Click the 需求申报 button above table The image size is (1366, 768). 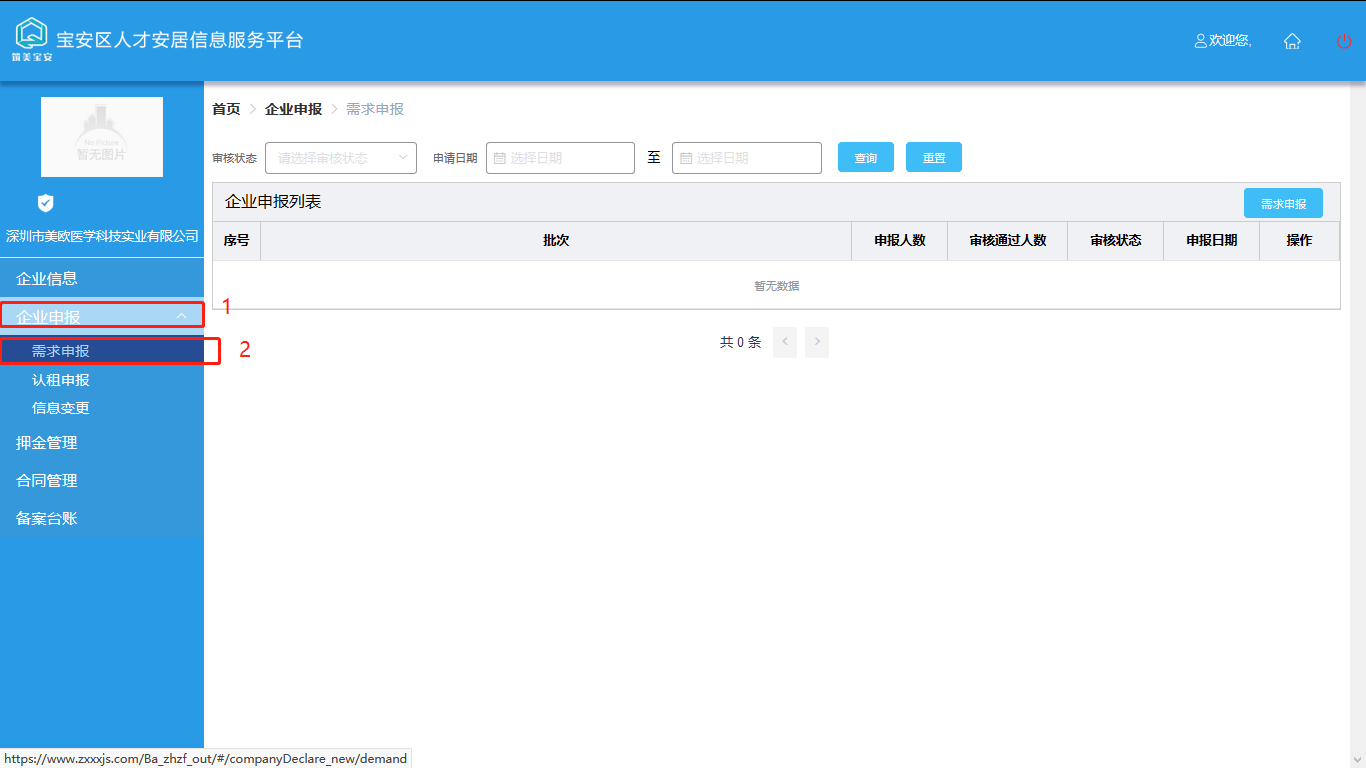pyautogui.click(x=1282, y=203)
